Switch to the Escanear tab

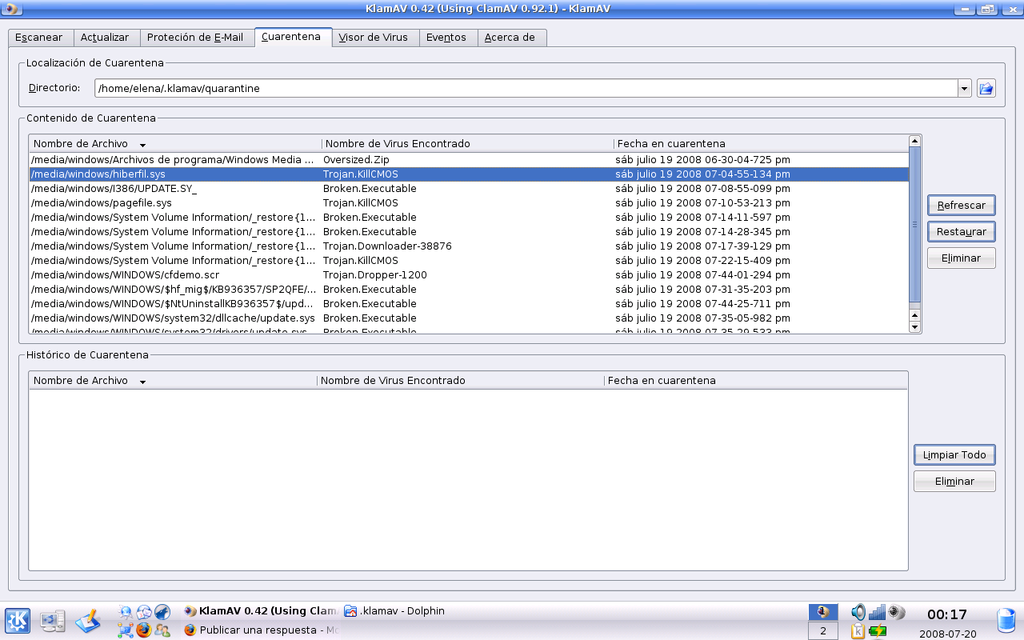point(39,38)
